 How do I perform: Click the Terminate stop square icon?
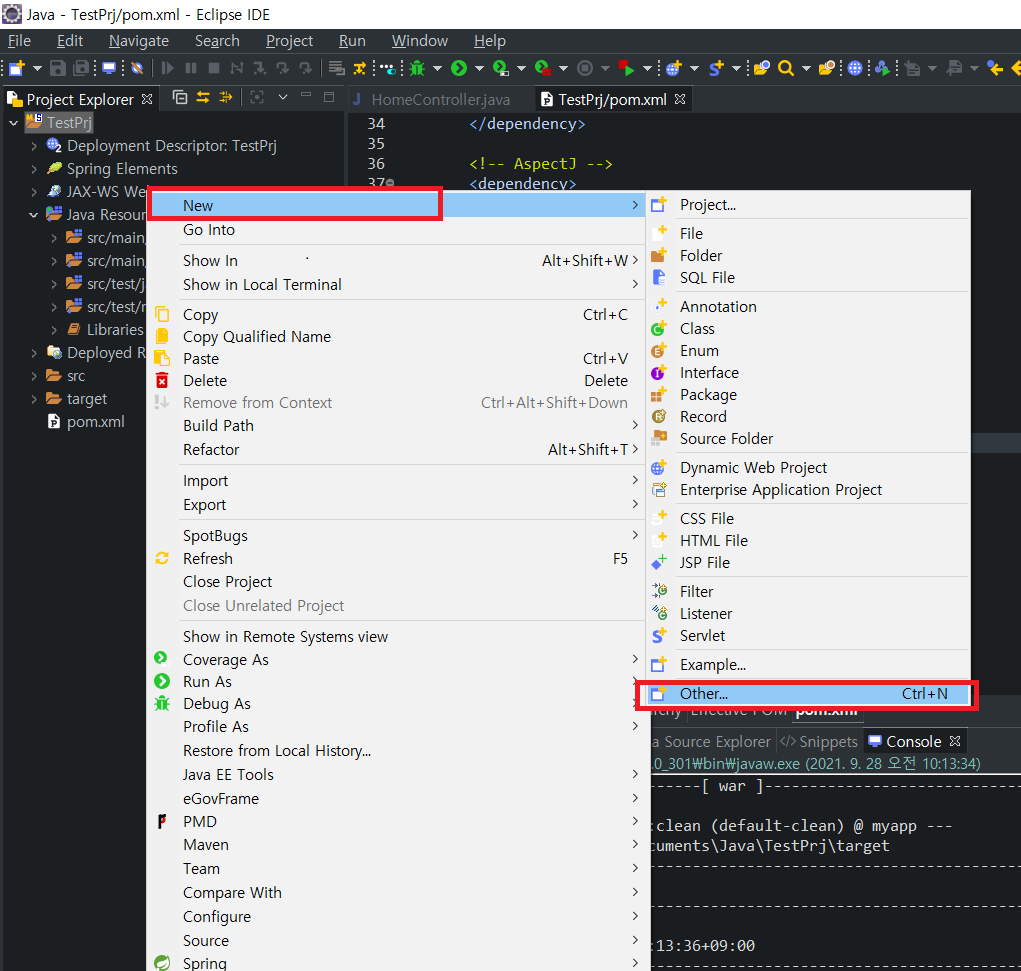tap(214, 68)
